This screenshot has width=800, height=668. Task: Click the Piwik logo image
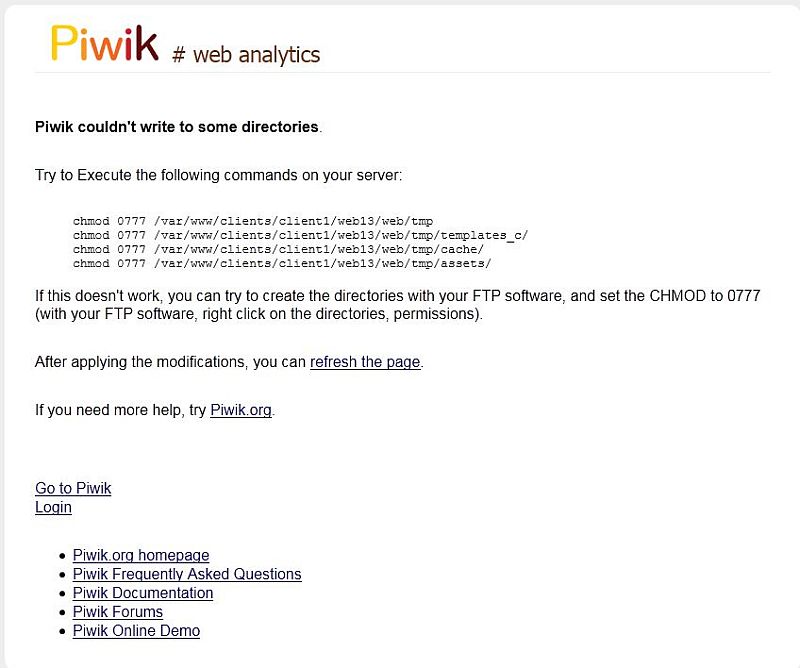[105, 44]
